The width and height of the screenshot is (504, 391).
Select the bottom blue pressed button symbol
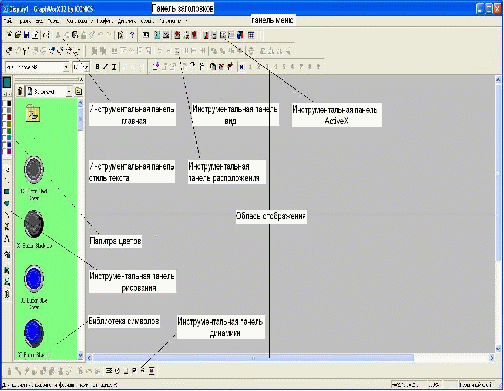click(x=34, y=333)
